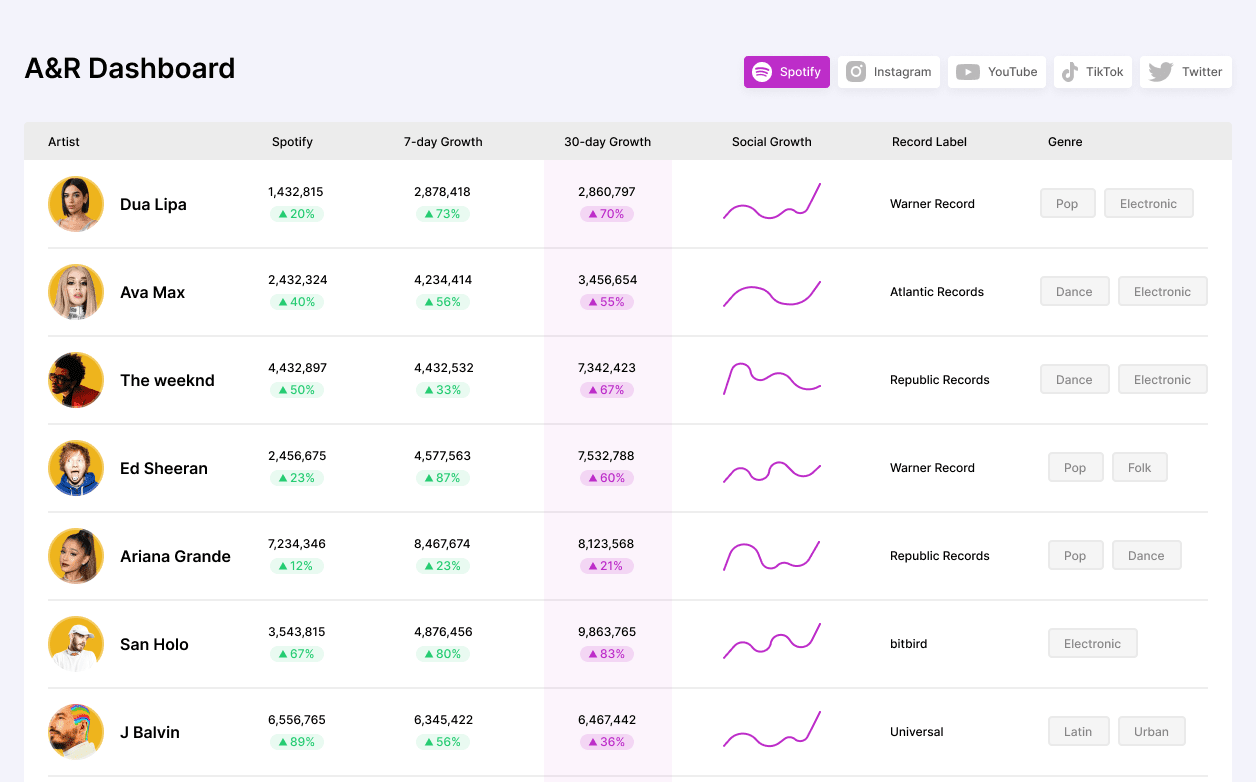Select San Holo's 83% 30-day growth badge

pyautogui.click(x=607, y=654)
